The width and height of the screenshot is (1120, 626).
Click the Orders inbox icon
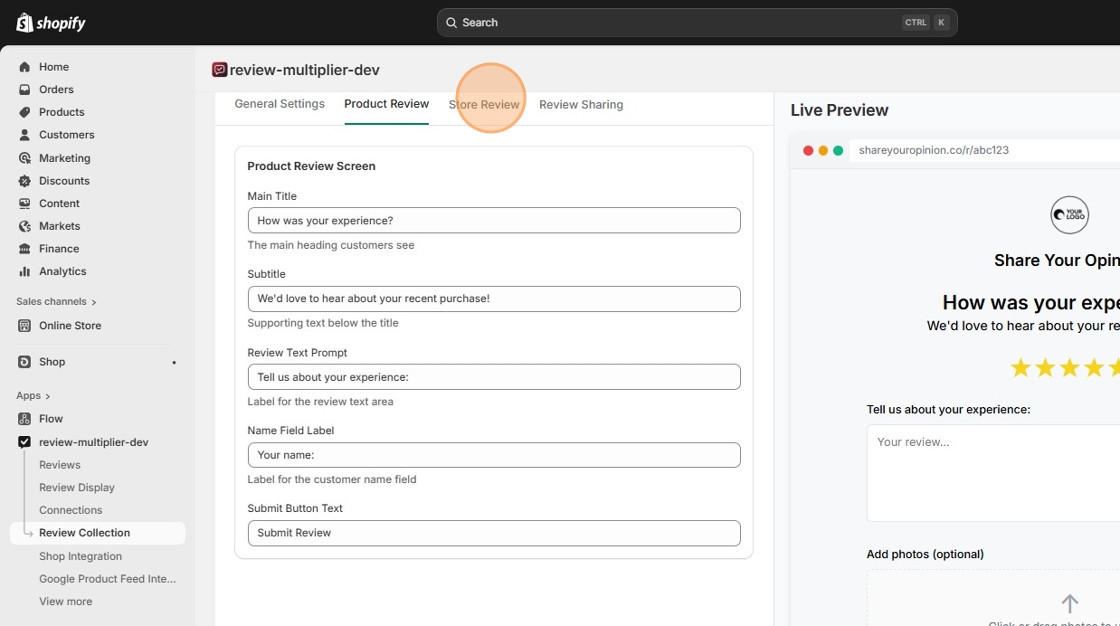24,89
